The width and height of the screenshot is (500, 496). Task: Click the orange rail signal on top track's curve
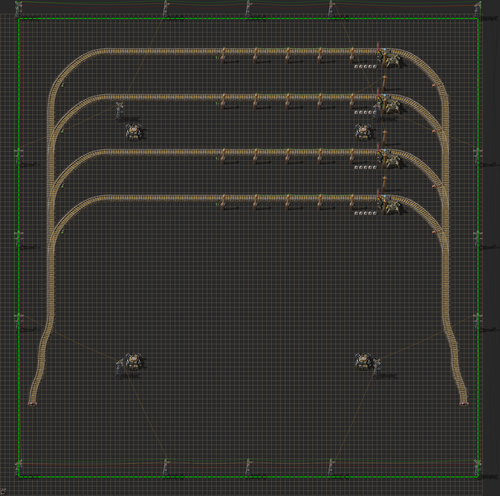[434, 86]
